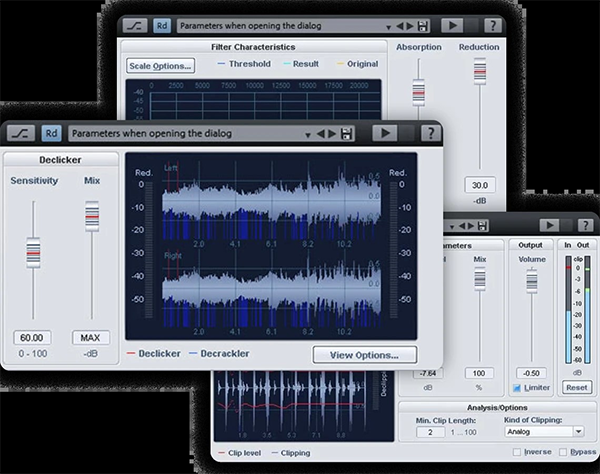Click the curve icon in the Declicker window

click(x=22, y=133)
